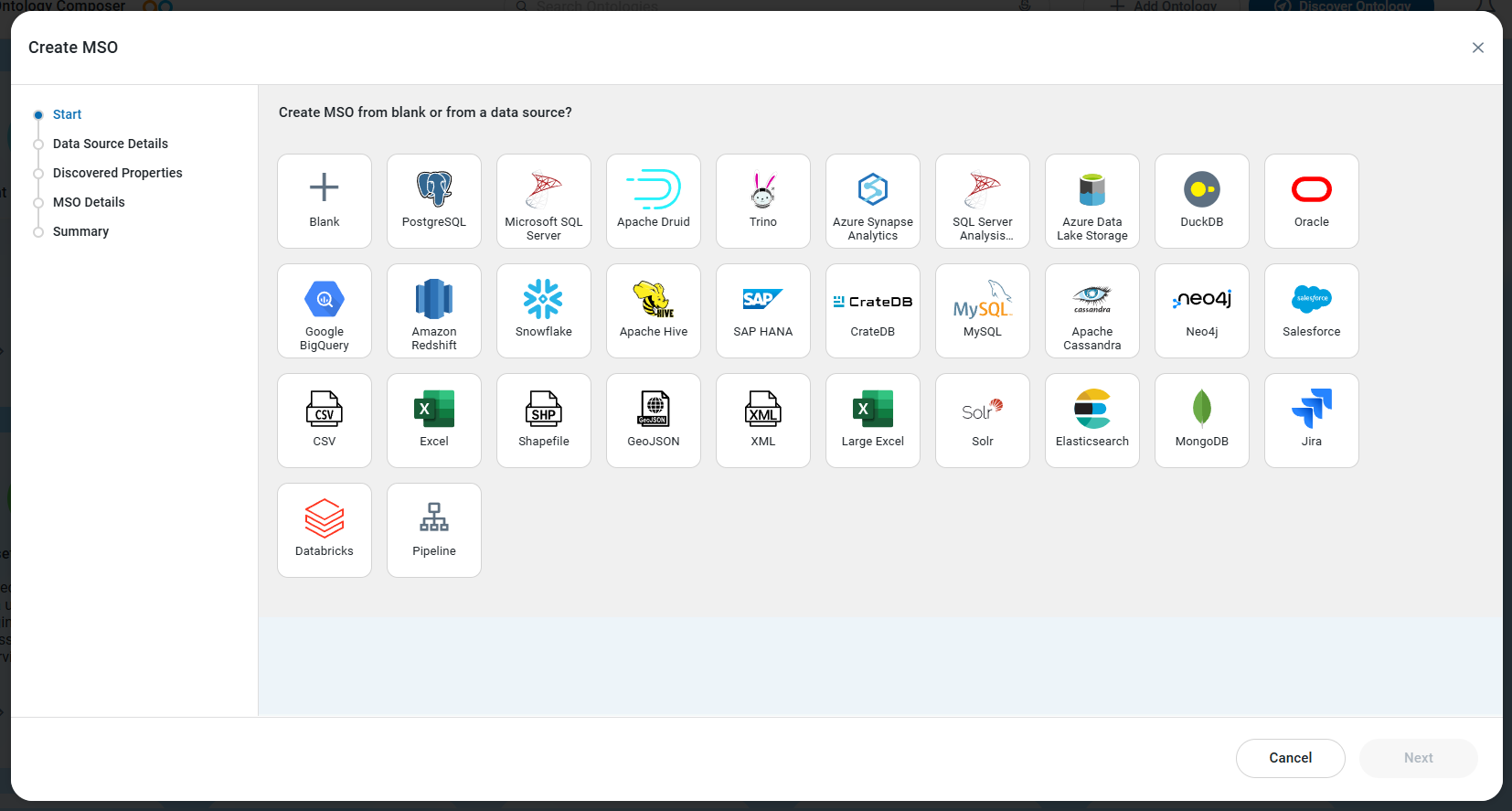Select the Elasticsearch tile
The image size is (1512, 811).
pyautogui.click(x=1092, y=421)
